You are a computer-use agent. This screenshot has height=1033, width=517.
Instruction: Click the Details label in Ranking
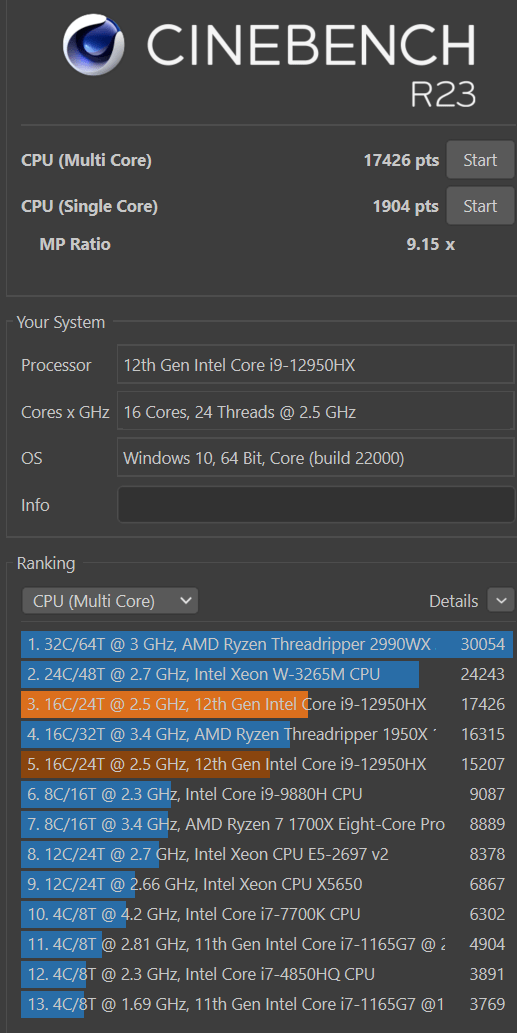[454, 601]
